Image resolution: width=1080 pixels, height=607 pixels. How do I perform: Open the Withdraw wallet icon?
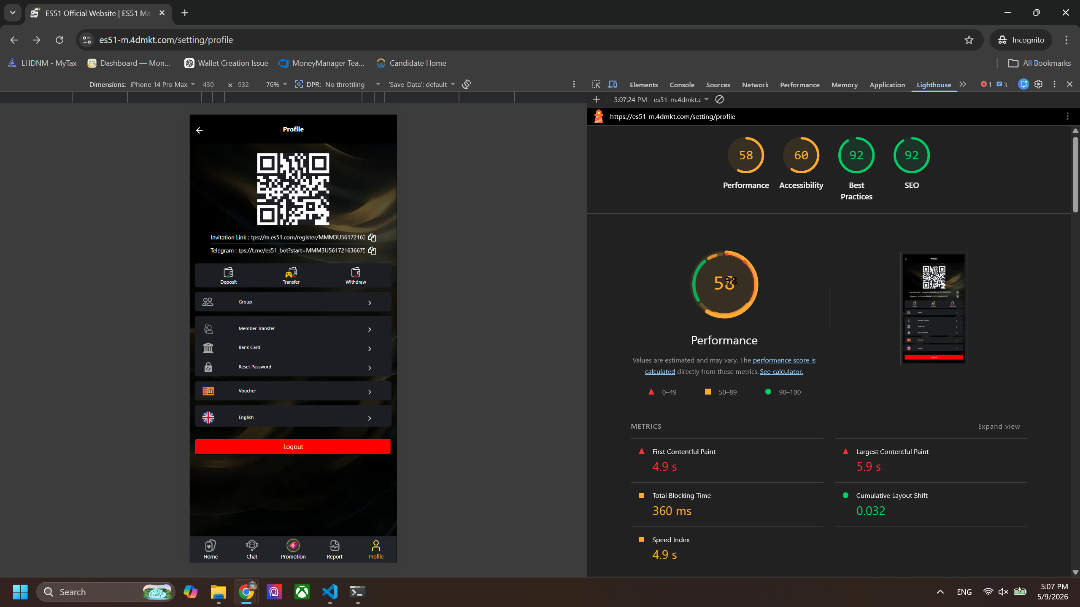(355, 275)
